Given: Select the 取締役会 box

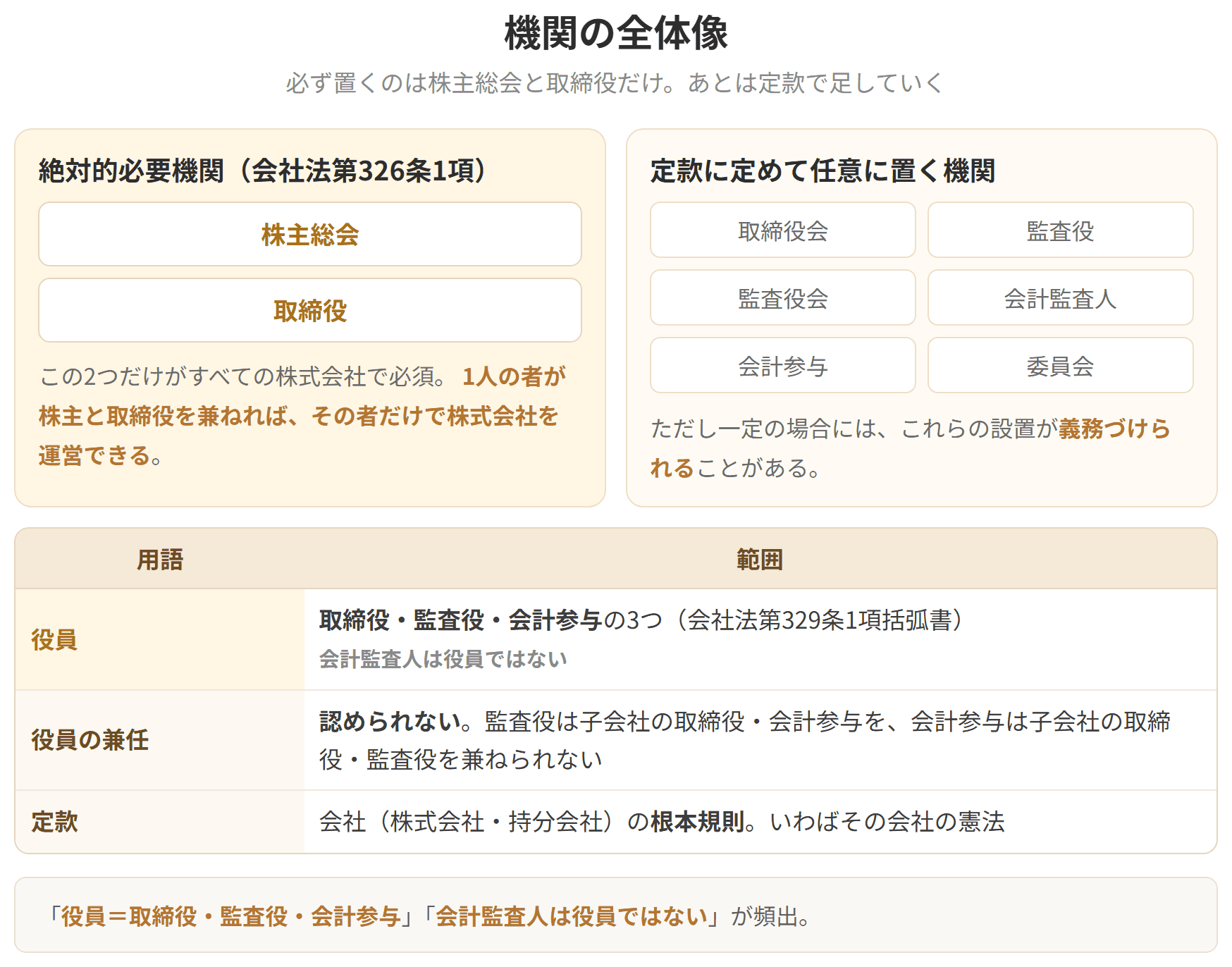Looking at the screenshot, I should click(783, 230).
